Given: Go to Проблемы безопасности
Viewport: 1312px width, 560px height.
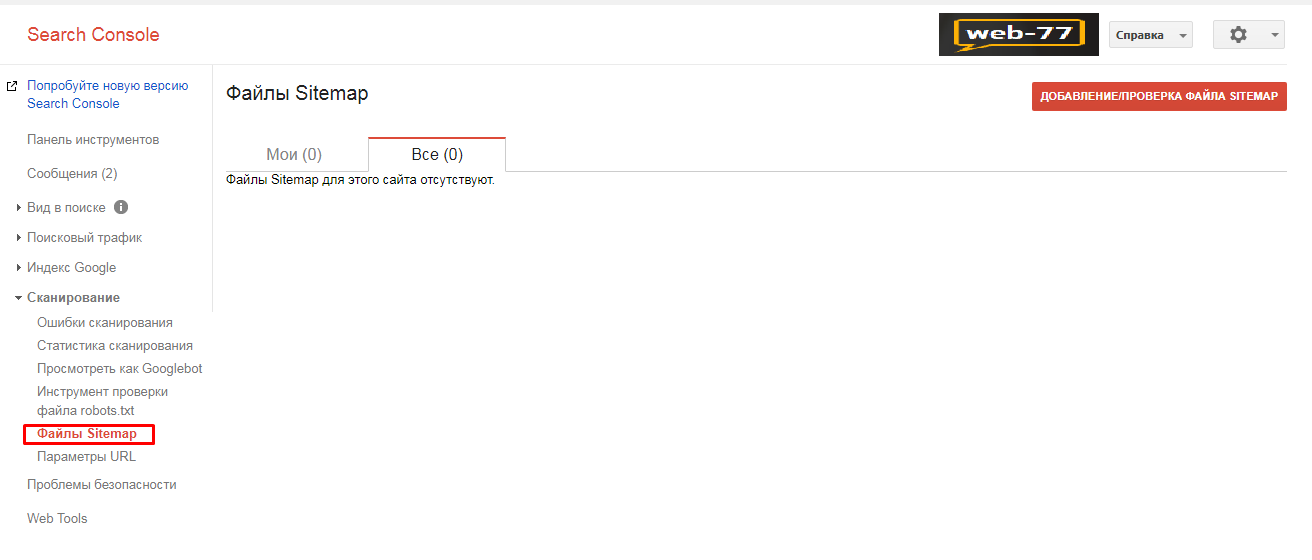Looking at the screenshot, I should [102, 484].
